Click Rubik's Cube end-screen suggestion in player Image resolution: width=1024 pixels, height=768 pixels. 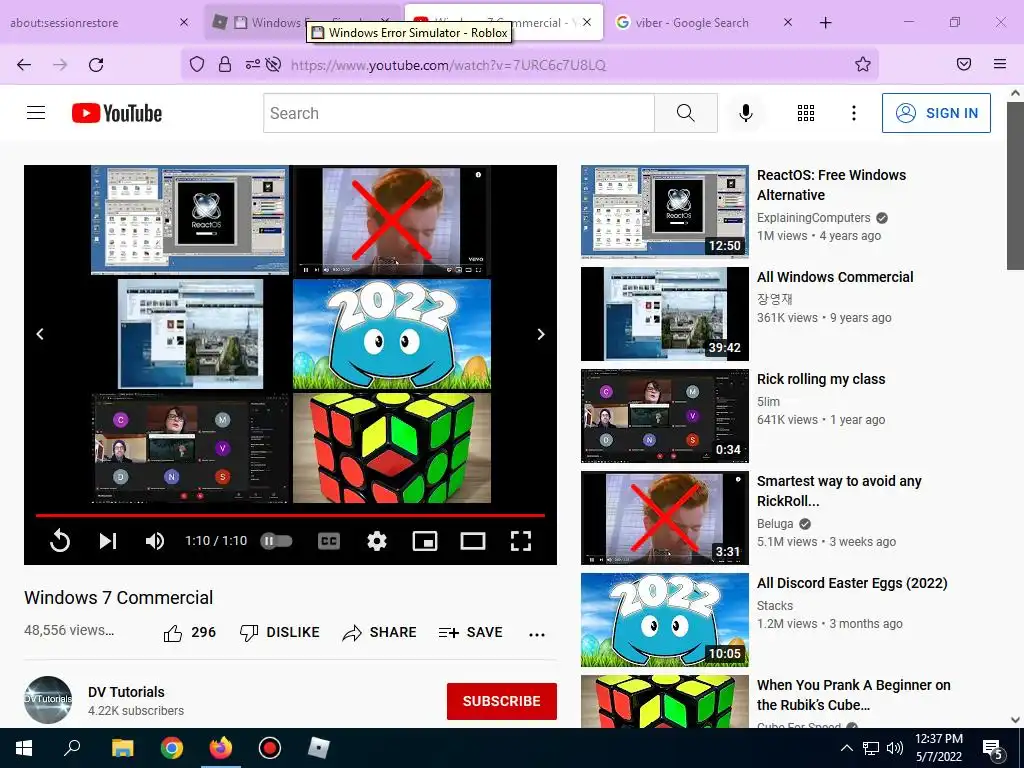392,448
